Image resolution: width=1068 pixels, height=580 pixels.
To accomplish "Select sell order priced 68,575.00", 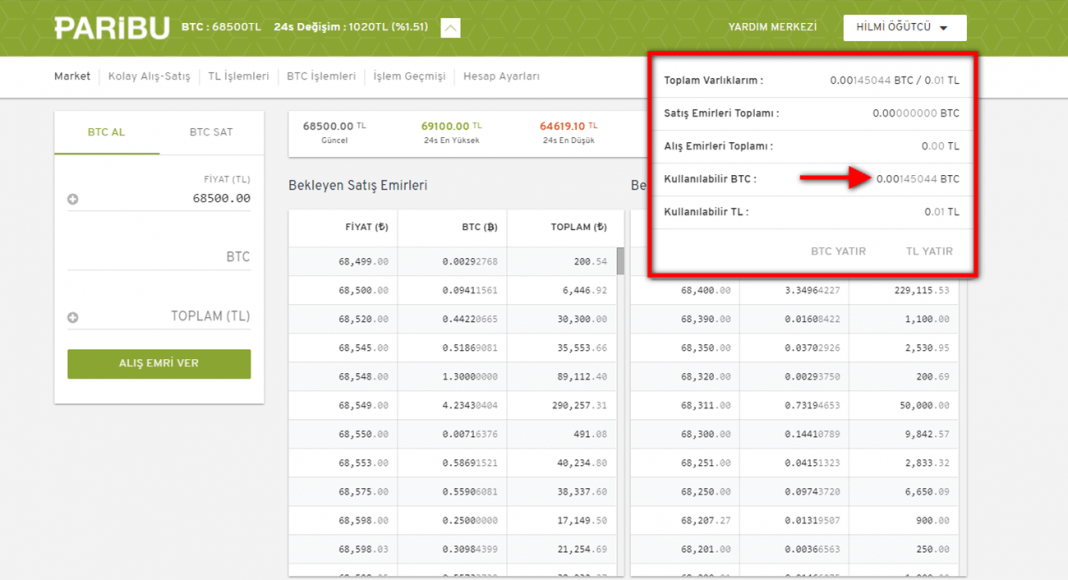I will 452,492.
